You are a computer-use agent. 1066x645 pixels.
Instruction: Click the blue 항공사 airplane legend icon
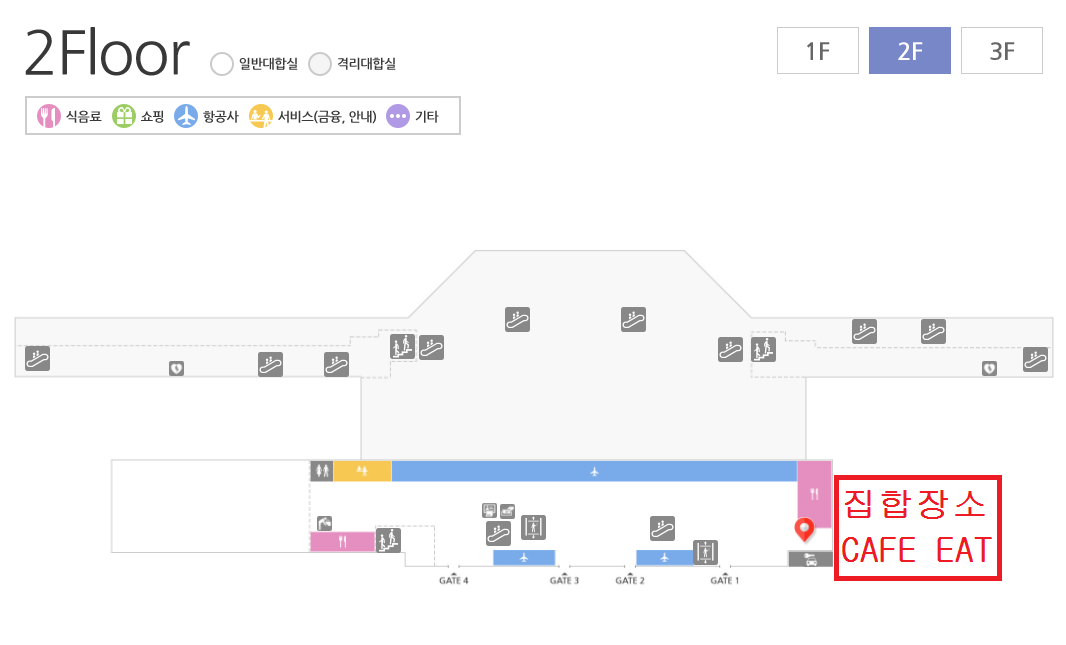point(186,116)
